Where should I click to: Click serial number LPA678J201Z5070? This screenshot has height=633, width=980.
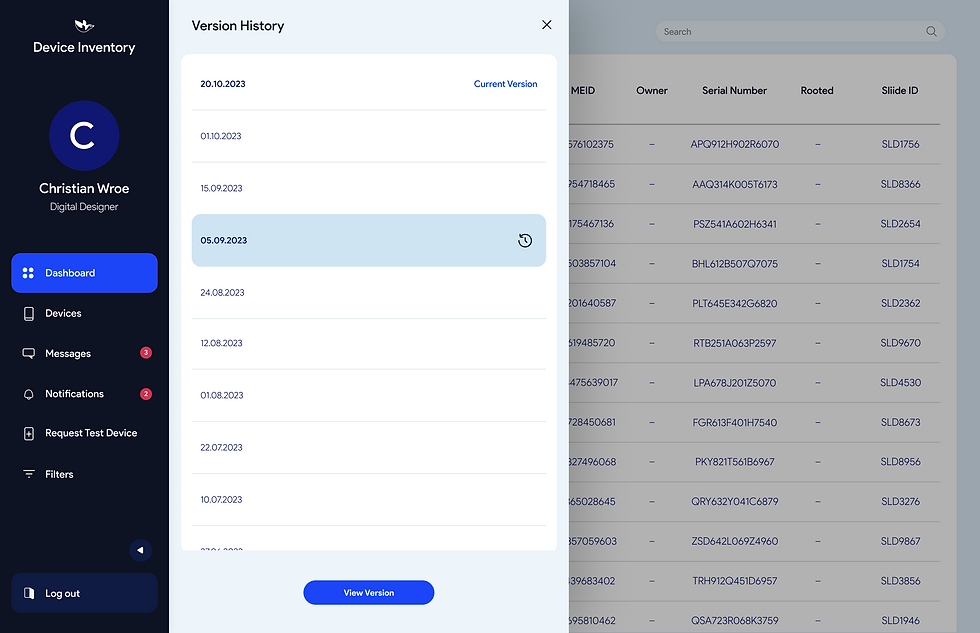[734, 382]
